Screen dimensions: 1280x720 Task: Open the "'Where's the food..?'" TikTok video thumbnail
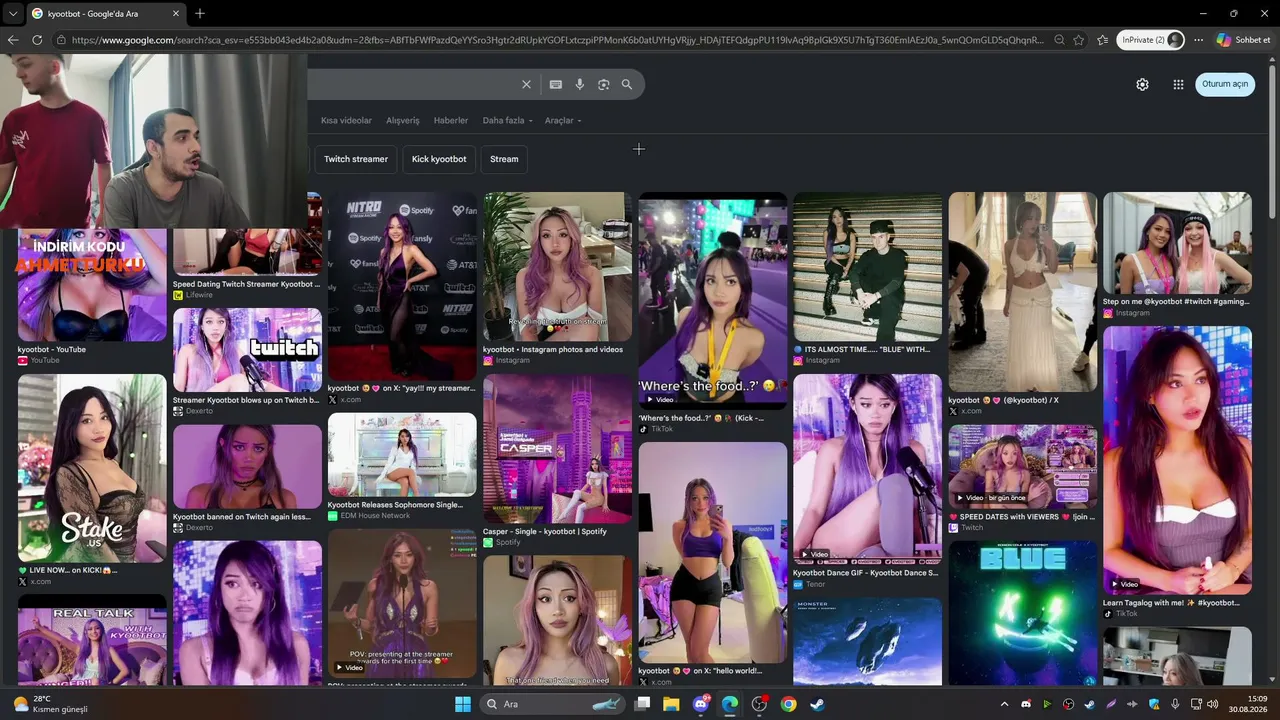pos(712,301)
